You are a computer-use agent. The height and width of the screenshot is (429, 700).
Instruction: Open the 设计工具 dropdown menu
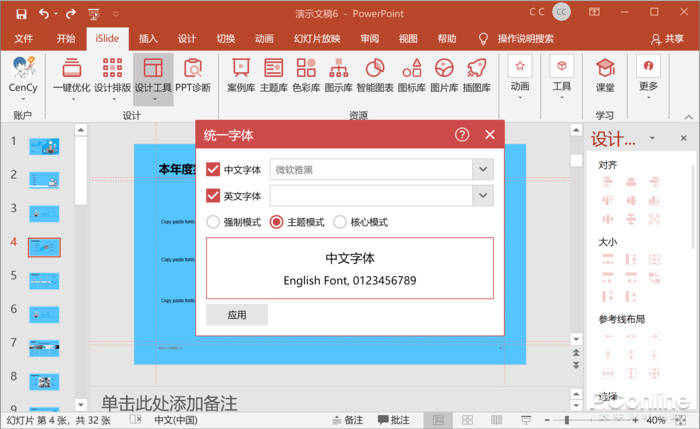pyautogui.click(x=153, y=75)
